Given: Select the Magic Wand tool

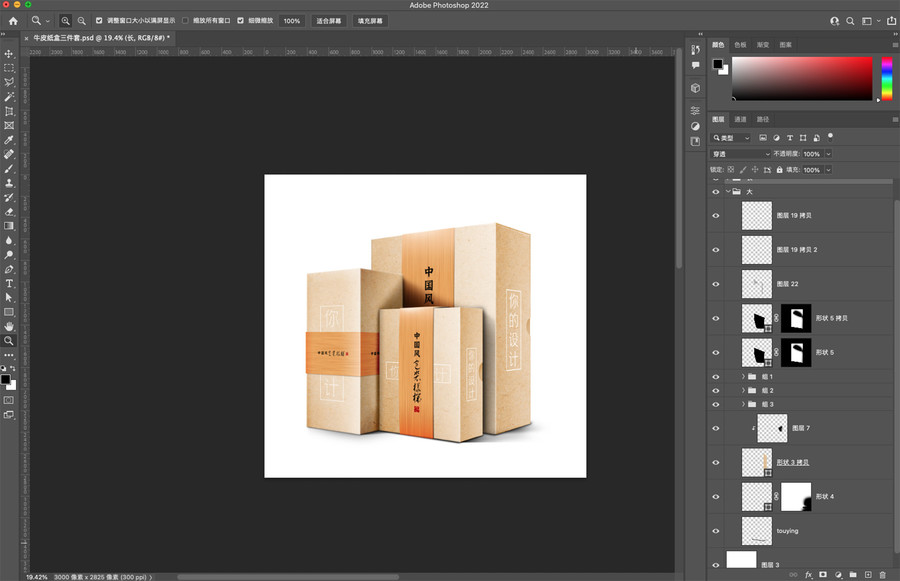Looking at the screenshot, I should [9, 97].
